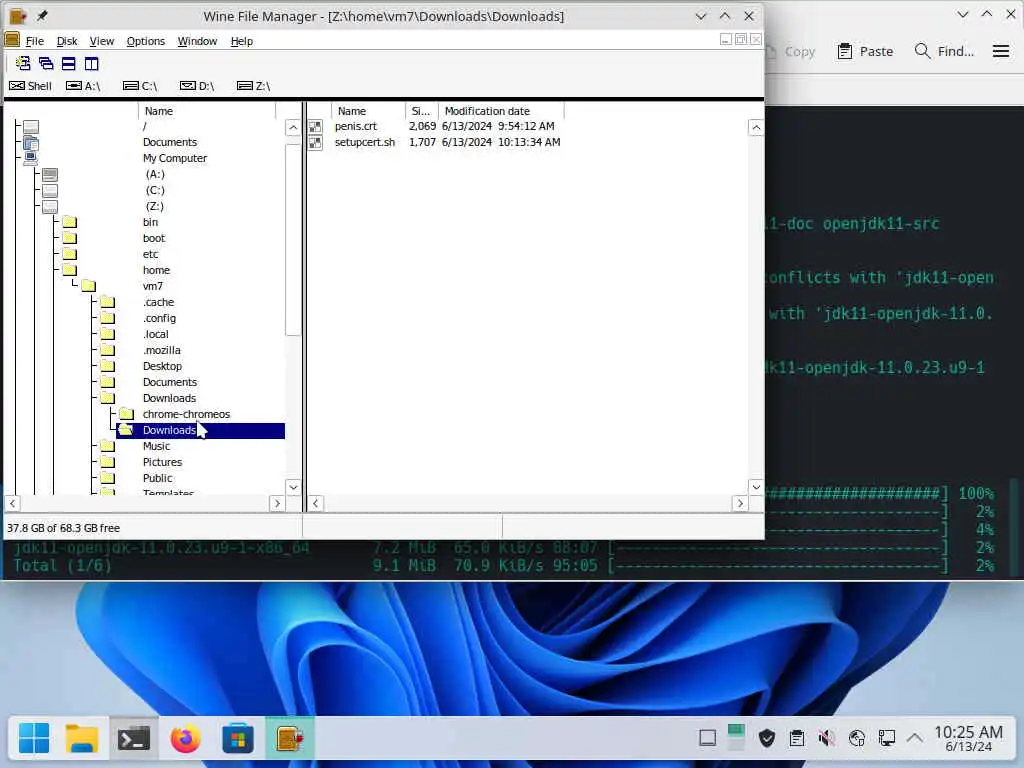Collapse the parent Downloads folder under vm7

point(108,398)
